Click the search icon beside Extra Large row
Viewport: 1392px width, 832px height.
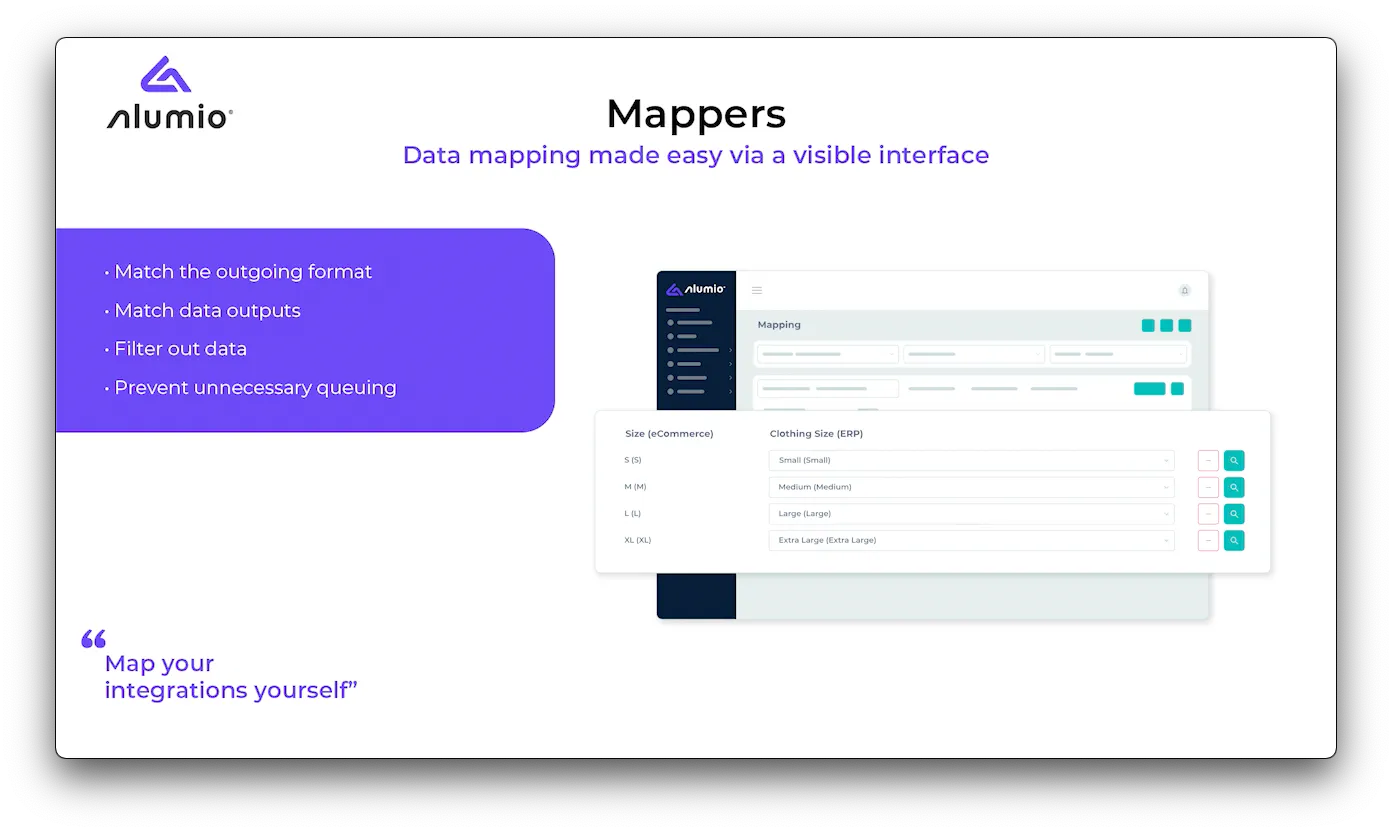coord(1234,540)
